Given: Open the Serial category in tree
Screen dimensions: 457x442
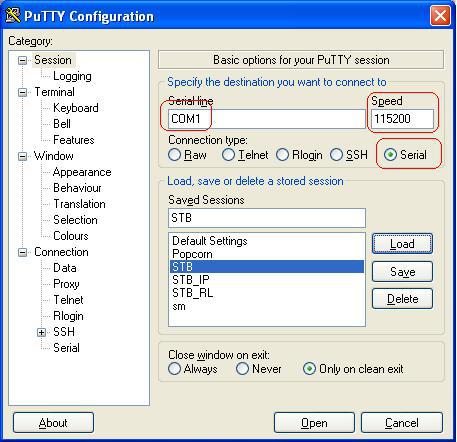Looking at the screenshot, I should click(66, 348).
